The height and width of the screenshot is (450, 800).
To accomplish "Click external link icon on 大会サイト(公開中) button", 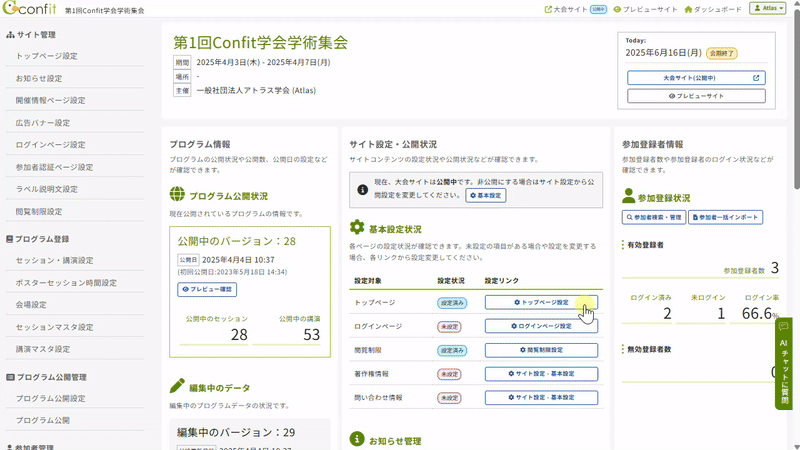I will coord(756,78).
